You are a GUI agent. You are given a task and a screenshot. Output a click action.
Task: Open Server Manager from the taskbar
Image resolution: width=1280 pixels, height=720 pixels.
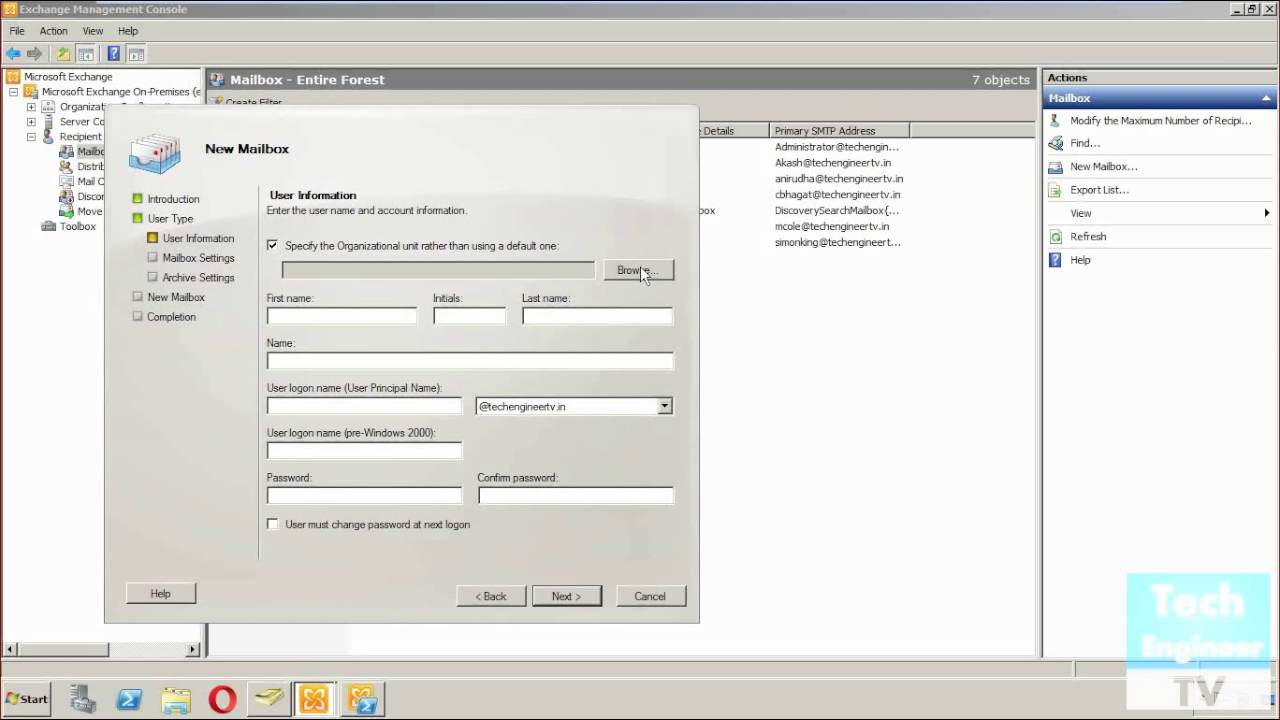tap(83, 699)
